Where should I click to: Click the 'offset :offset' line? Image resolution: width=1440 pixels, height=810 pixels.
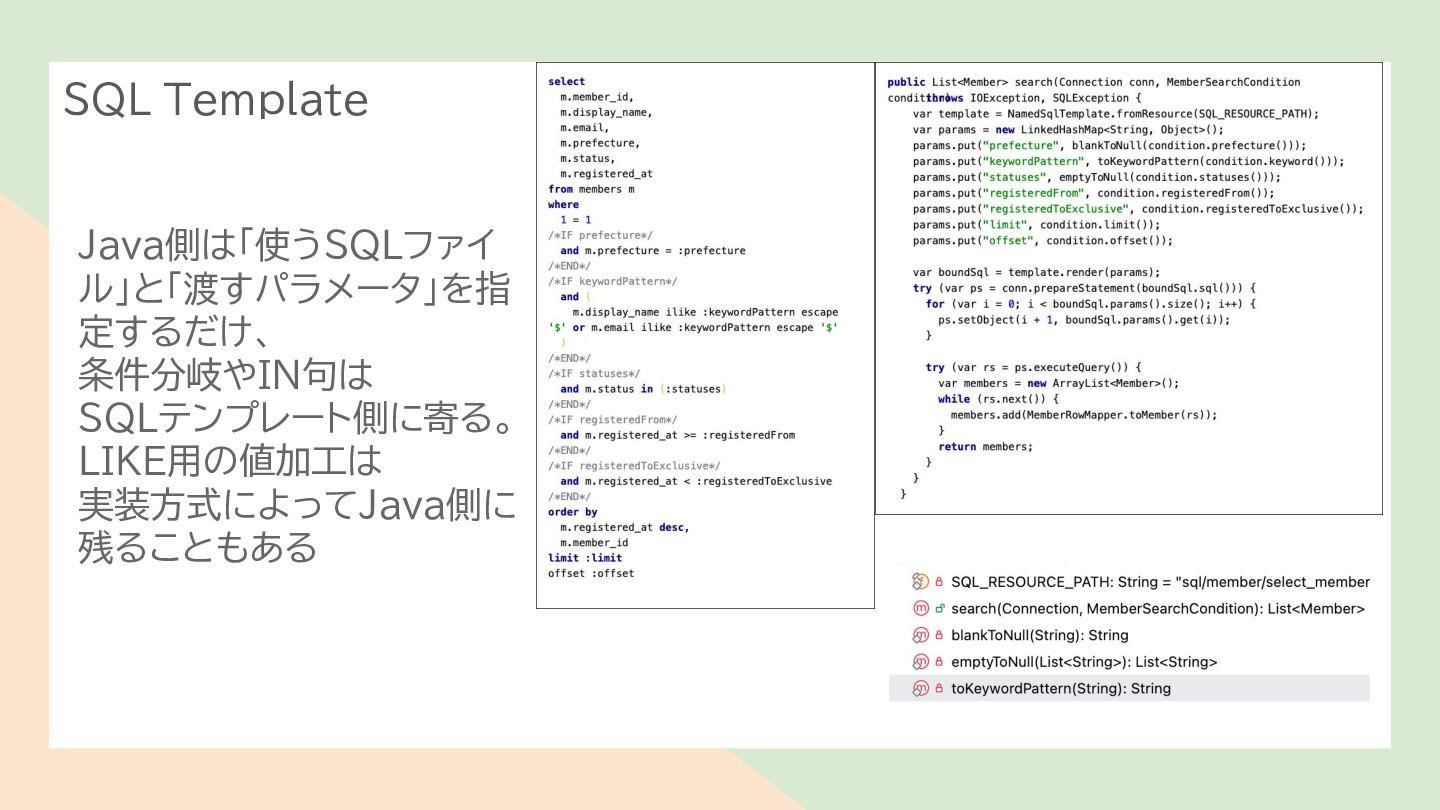[591, 573]
